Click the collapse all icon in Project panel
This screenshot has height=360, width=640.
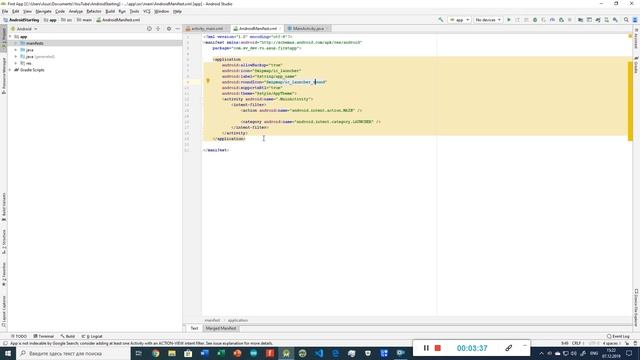tap(158, 29)
